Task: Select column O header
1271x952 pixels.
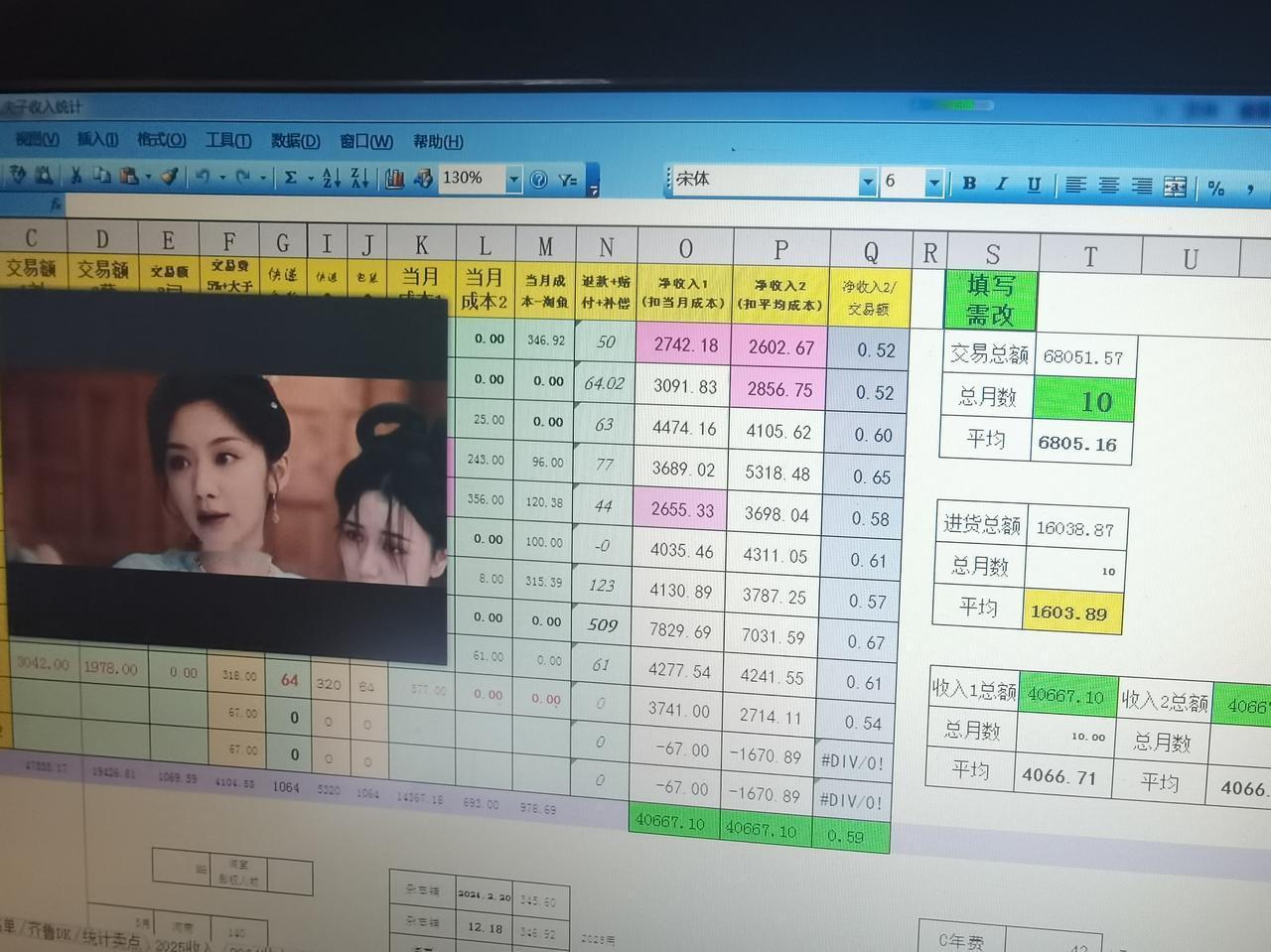Action: 685,248
